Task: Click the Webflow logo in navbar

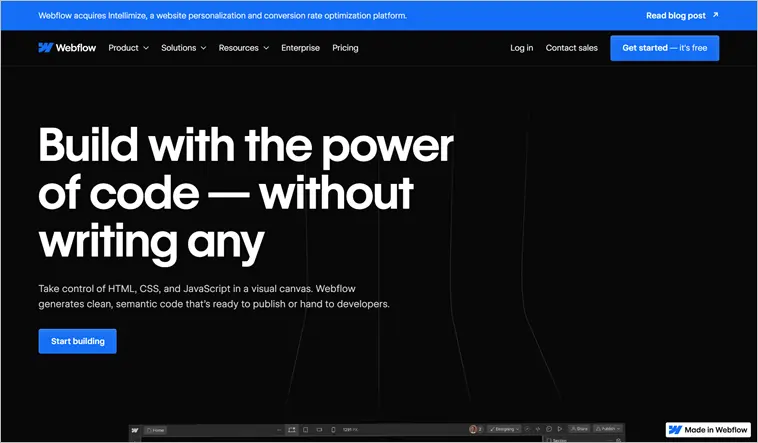Action: pyautogui.click(x=67, y=48)
